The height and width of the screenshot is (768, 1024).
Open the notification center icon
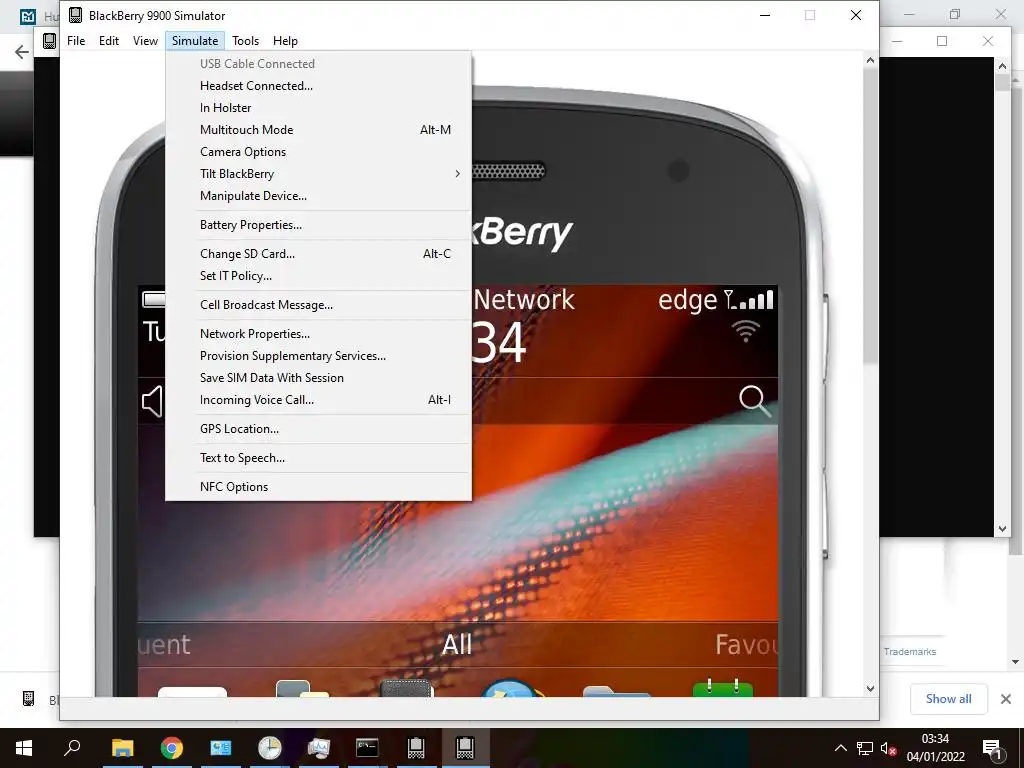[x=992, y=748]
